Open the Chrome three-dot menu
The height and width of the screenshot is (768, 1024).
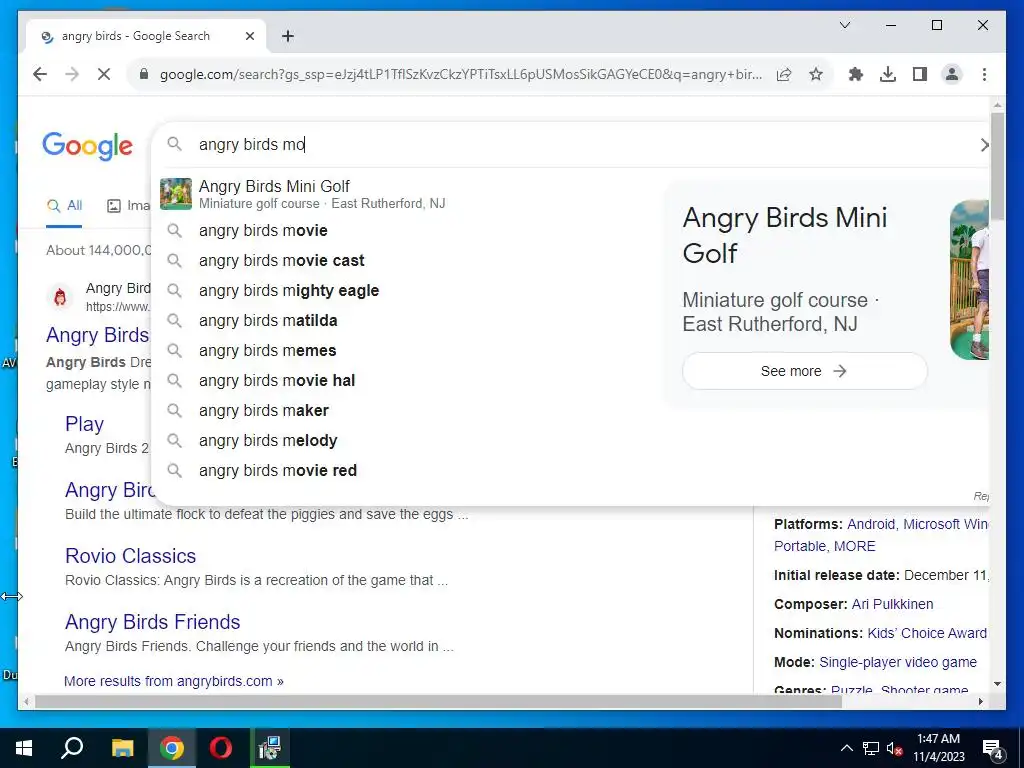[x=984, y=74]
